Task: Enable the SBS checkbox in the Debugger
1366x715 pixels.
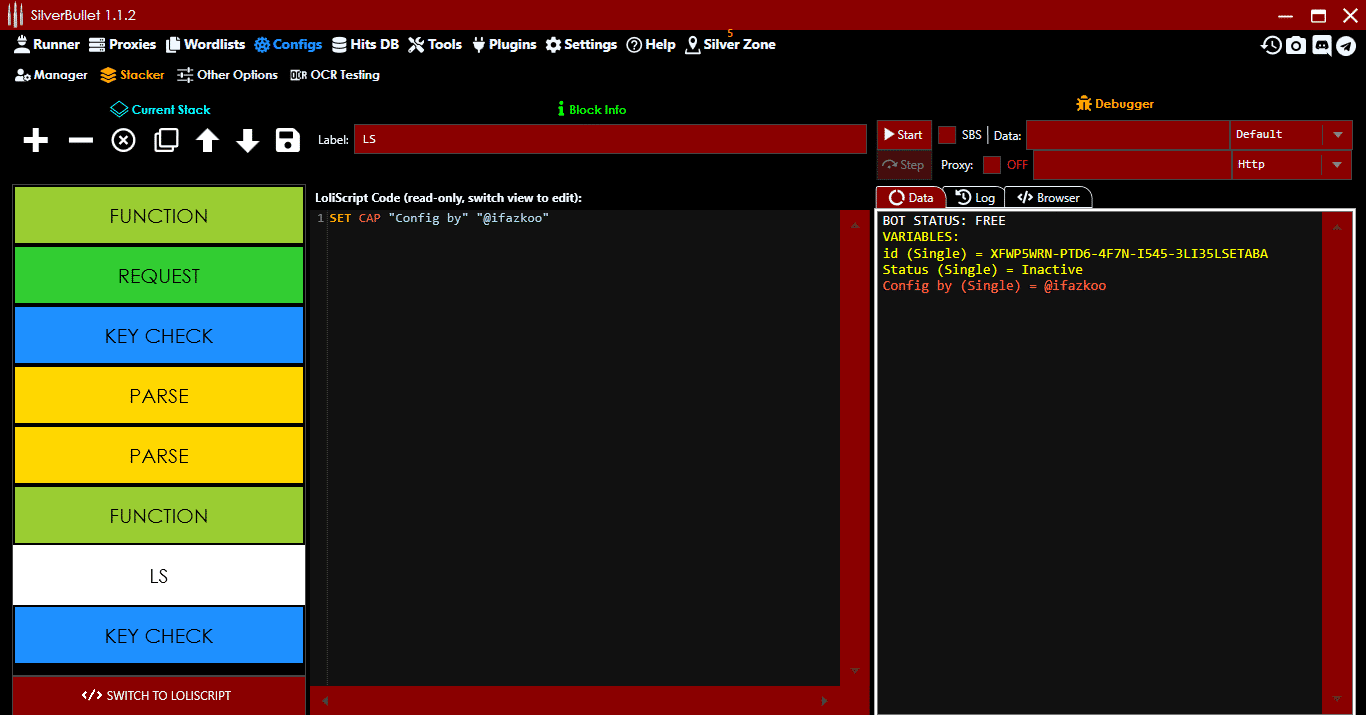Action: click(946, 134)
